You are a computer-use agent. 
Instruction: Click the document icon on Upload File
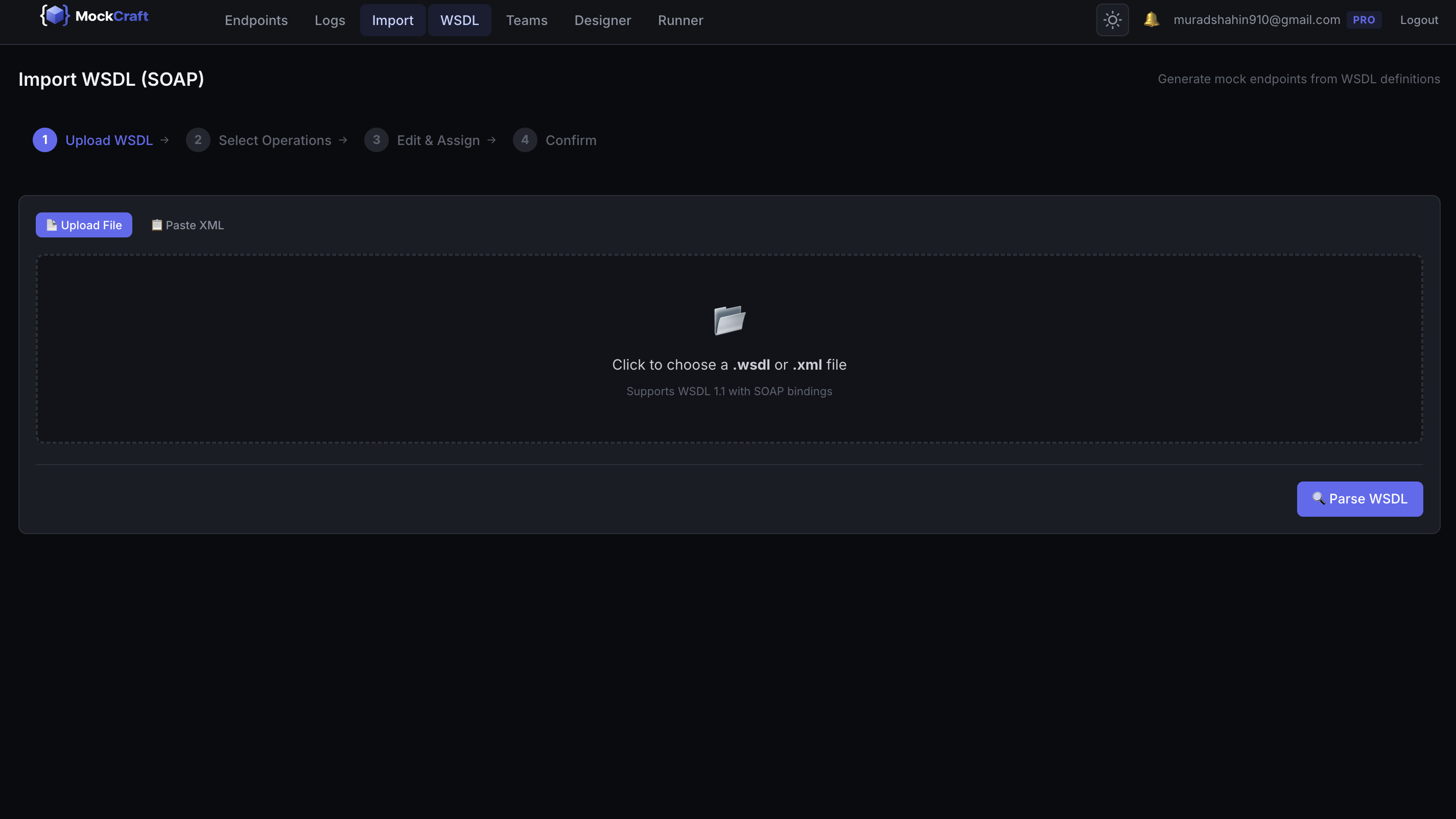[x=51, y=225]
